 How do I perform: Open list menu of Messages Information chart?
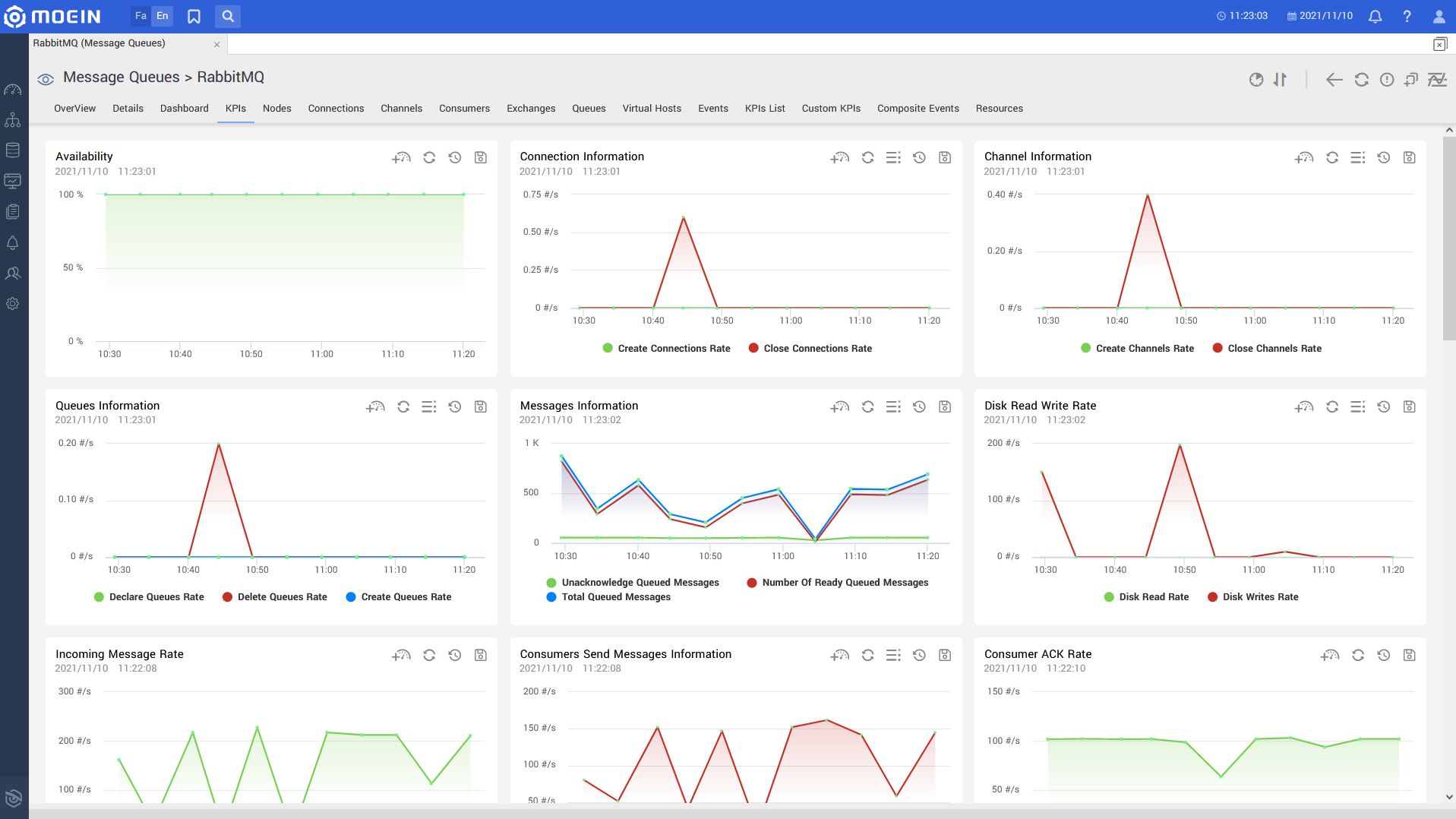coord(893,406)
